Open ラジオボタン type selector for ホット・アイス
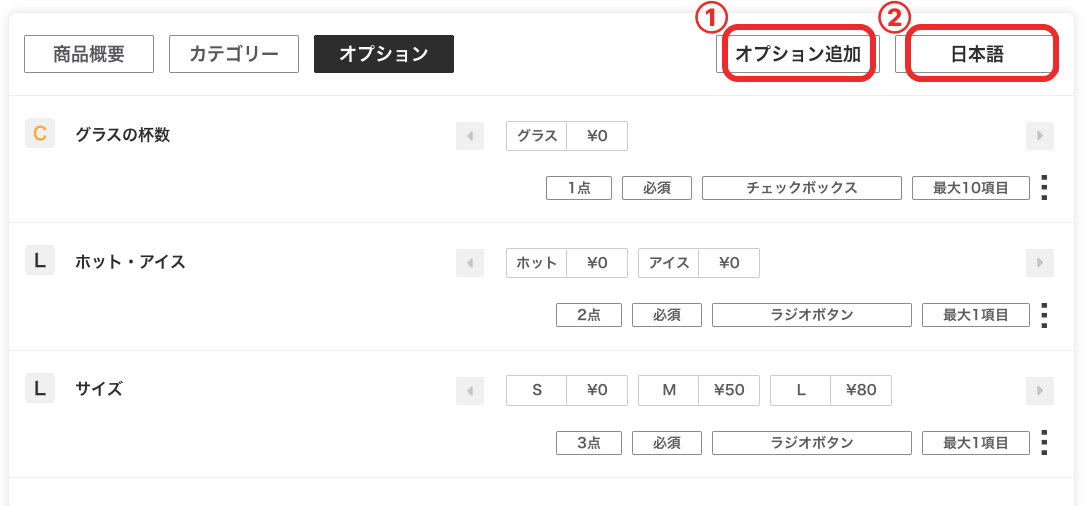Screen dimensions: 1085x506 812,315
